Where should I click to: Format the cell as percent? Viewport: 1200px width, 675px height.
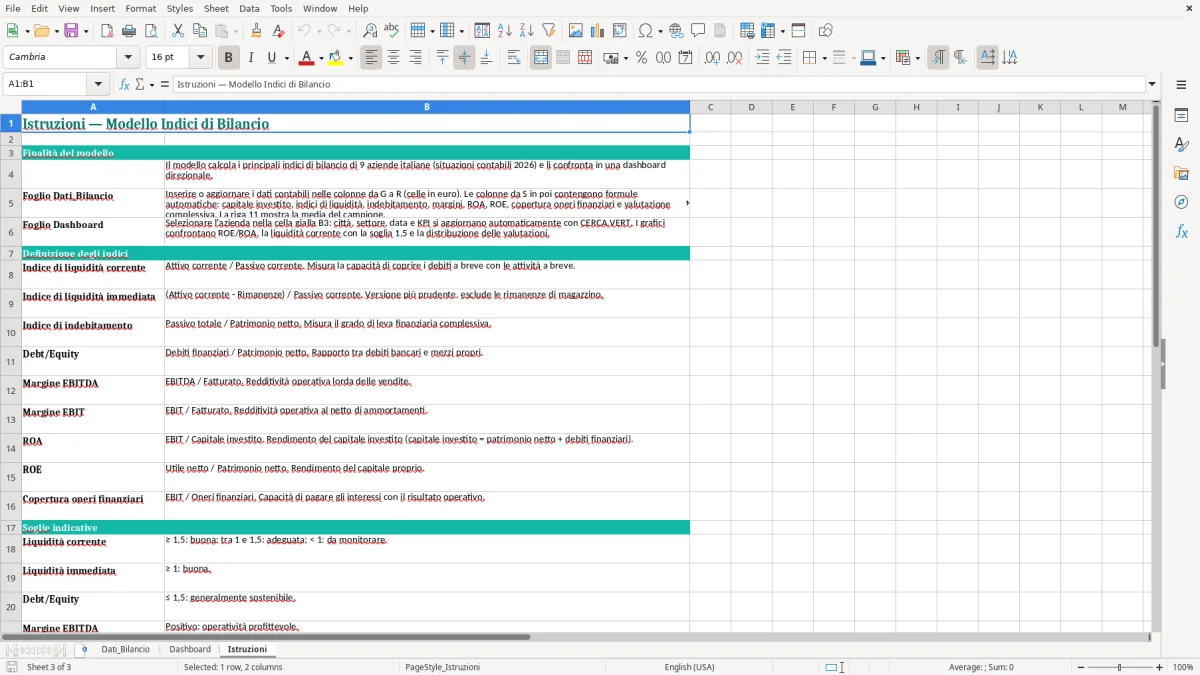[641, 58]
